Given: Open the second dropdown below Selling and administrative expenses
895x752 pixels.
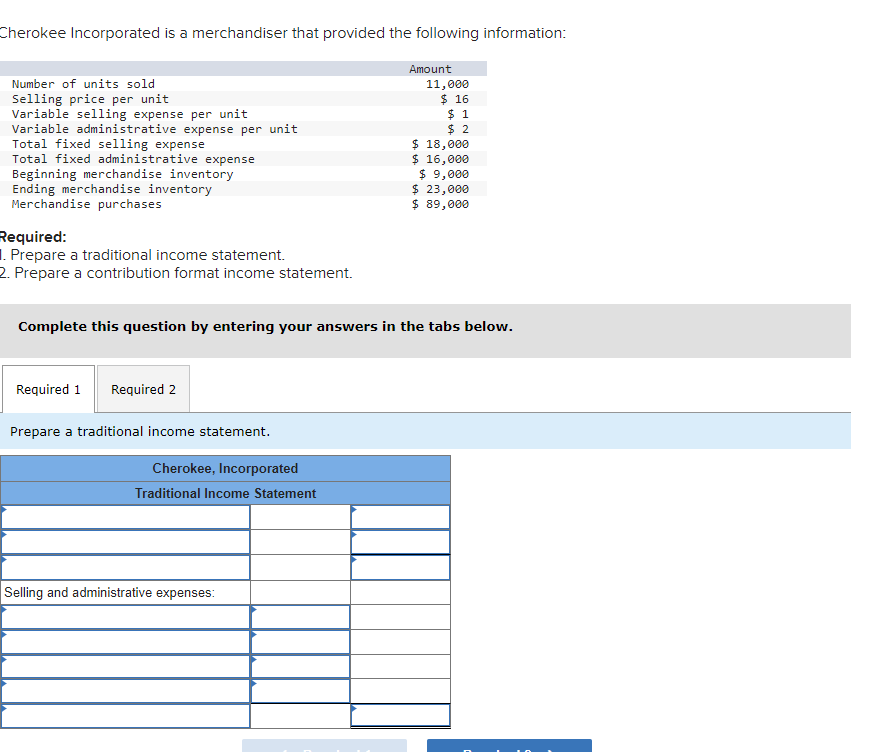Looking at the screenshot, I should click(x=126, y=642).
